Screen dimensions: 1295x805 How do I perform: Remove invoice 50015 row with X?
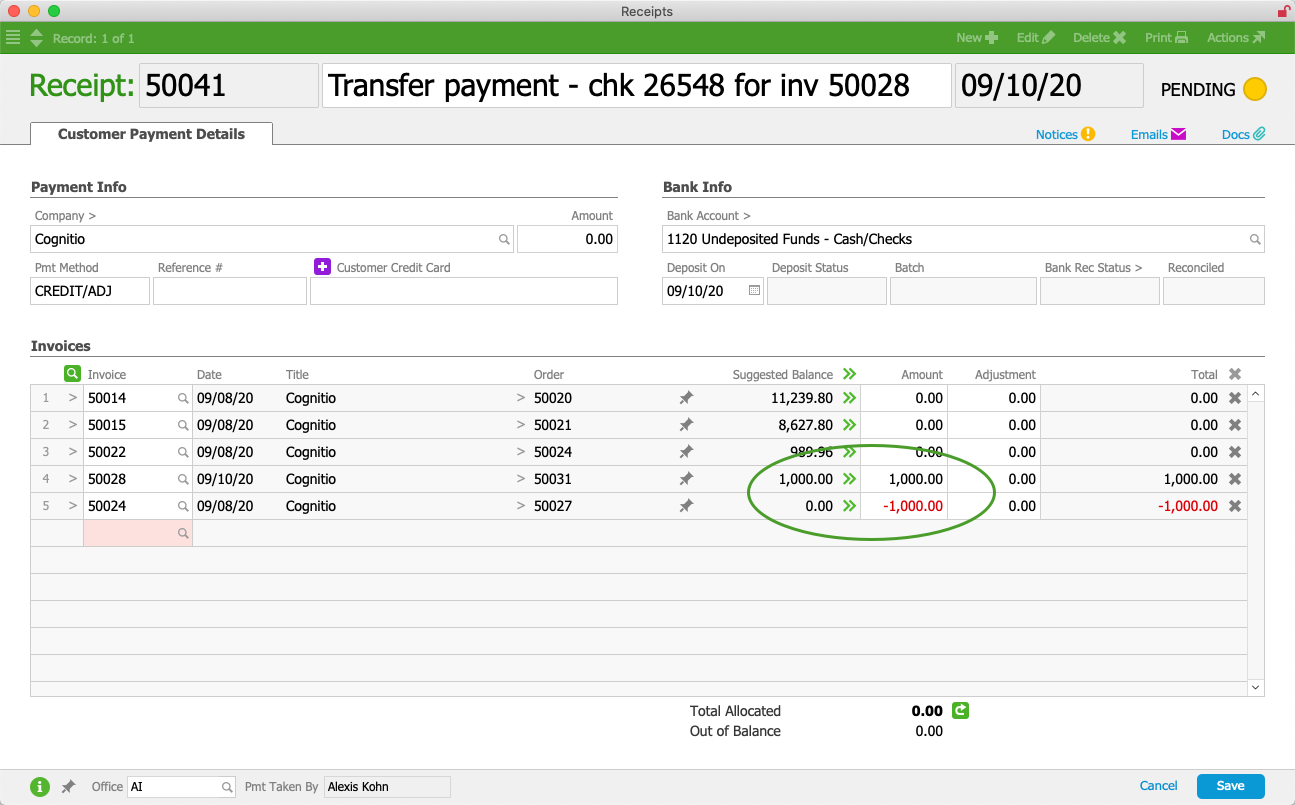pyautogui.click(x=1235, y=425)
